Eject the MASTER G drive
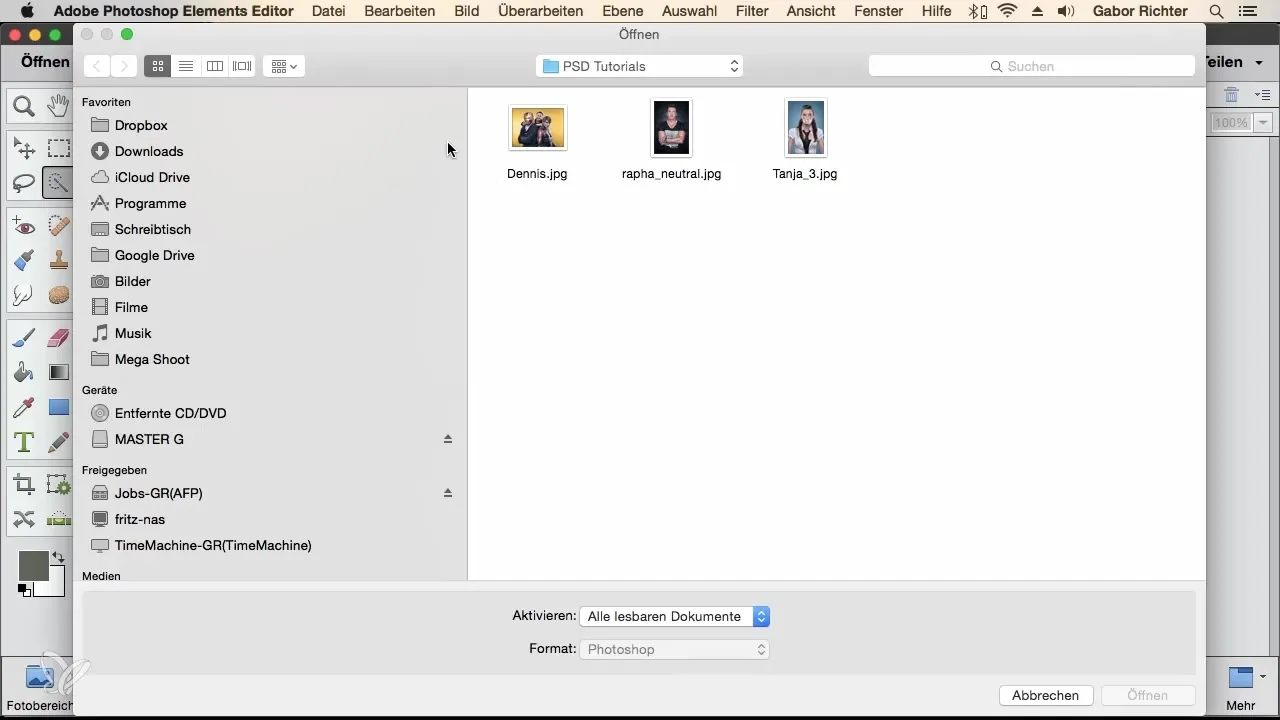Screen dimensions: 1280x720 click(x=448, y=439)
